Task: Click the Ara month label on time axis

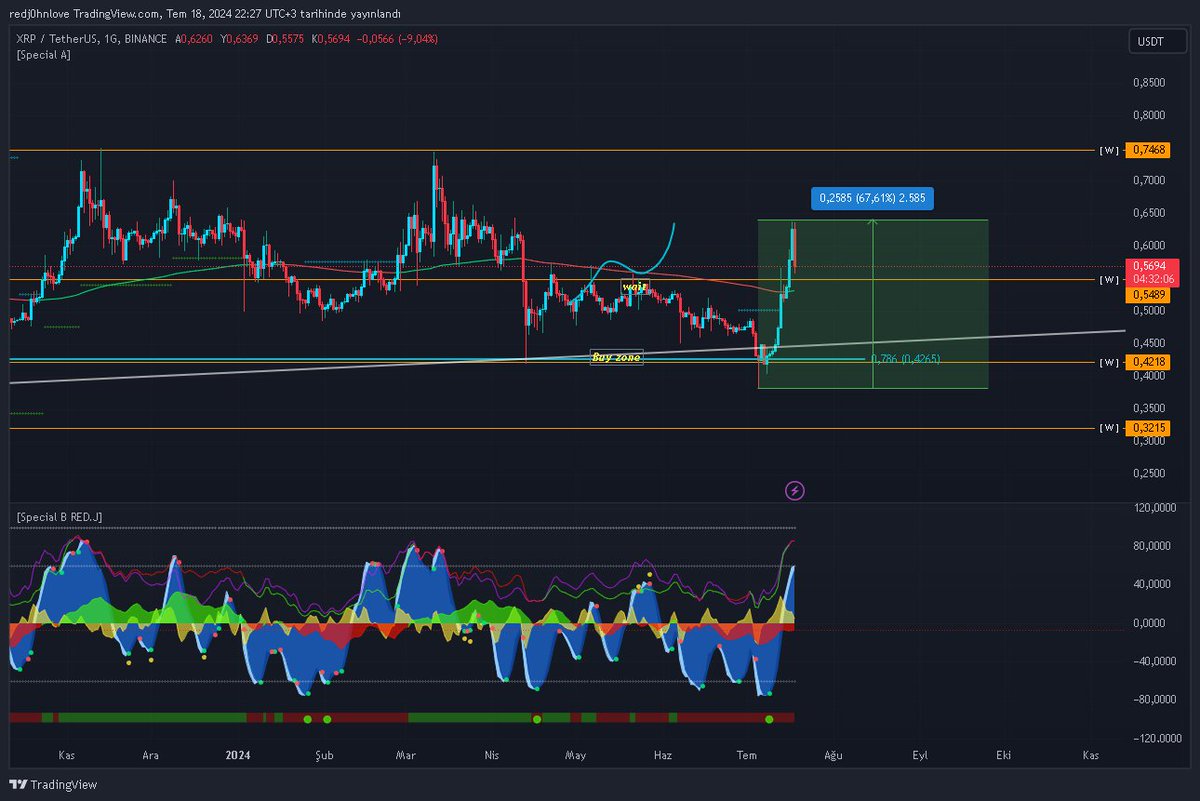Action: 151,758
